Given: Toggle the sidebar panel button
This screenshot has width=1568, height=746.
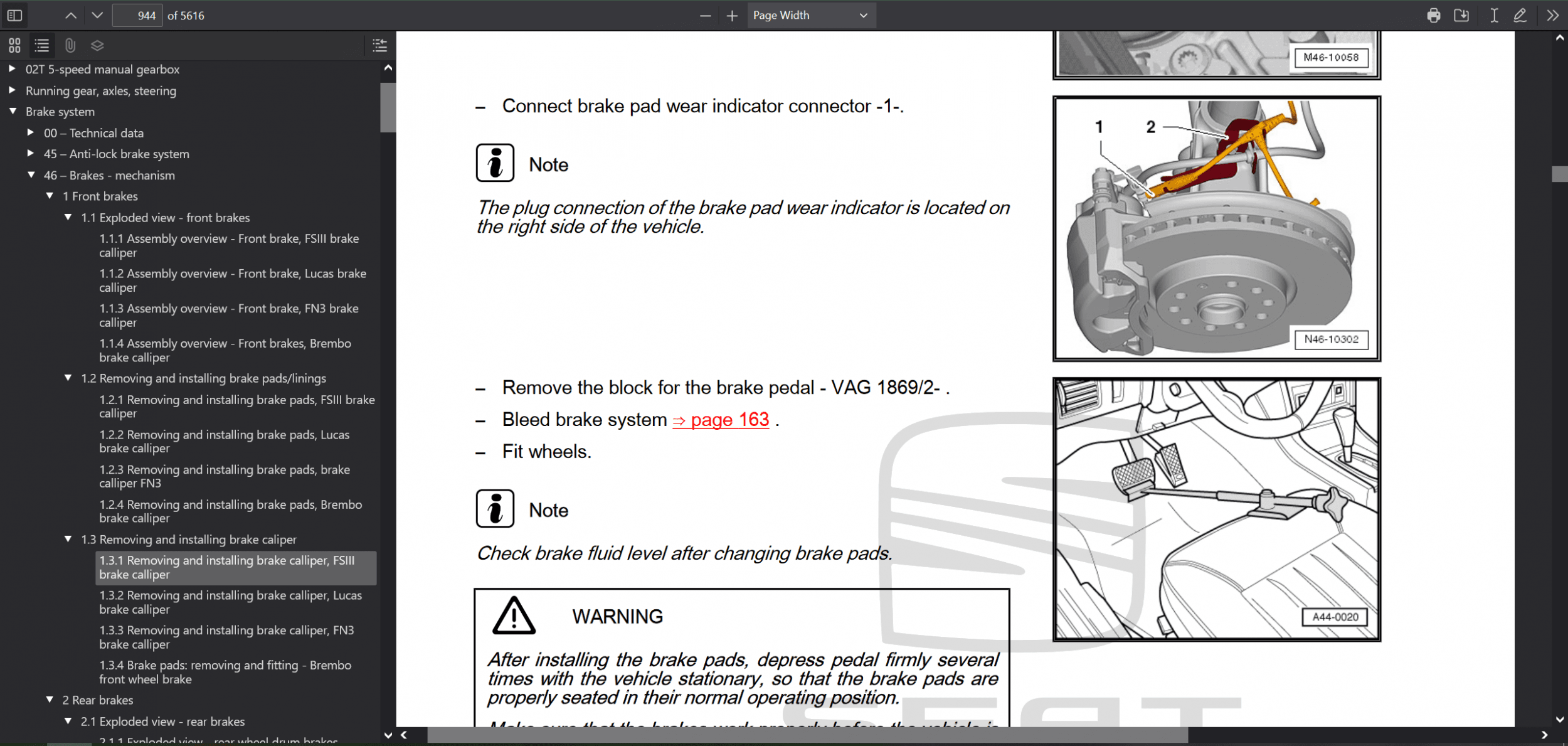Looking at the screenshot, I should coord(15,15).
